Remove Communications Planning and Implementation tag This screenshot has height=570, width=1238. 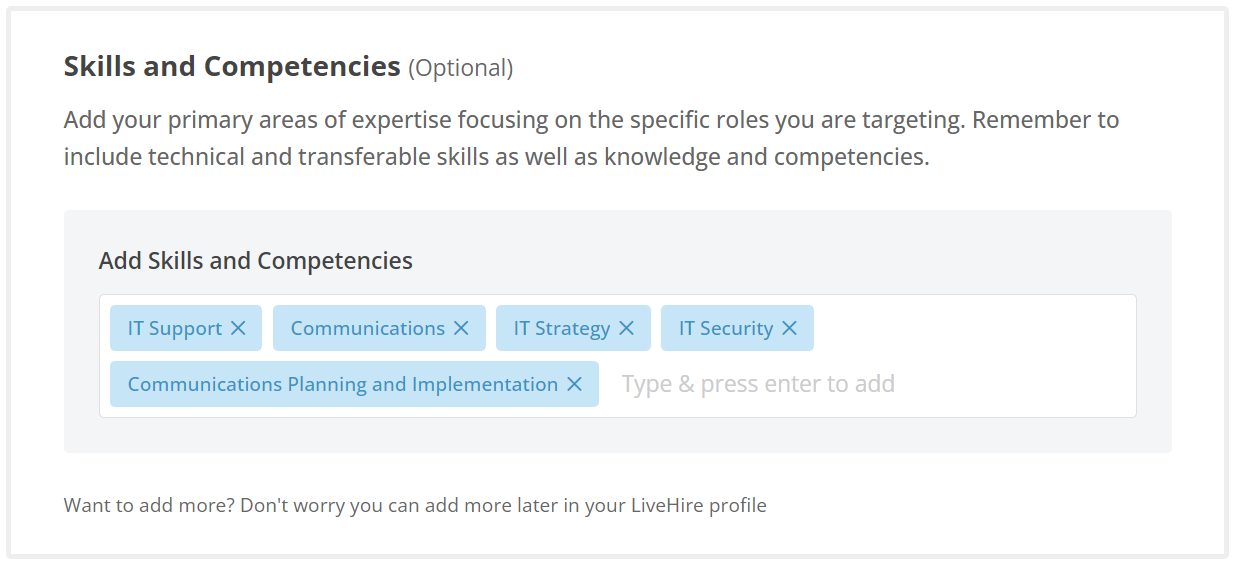(x=574, y=384)
